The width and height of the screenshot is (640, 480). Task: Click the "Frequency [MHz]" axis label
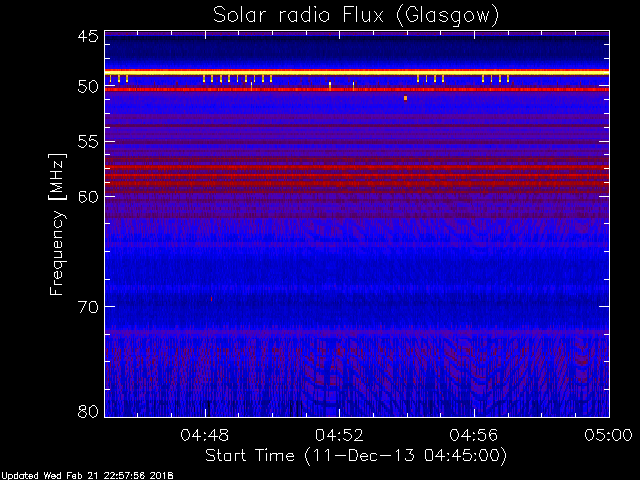[57, 224]
